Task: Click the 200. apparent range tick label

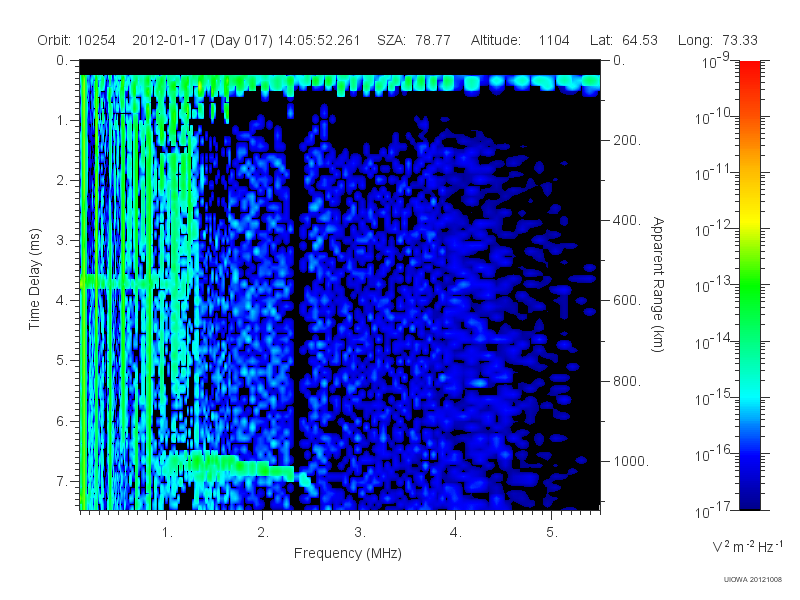Action: coord(627,140)
